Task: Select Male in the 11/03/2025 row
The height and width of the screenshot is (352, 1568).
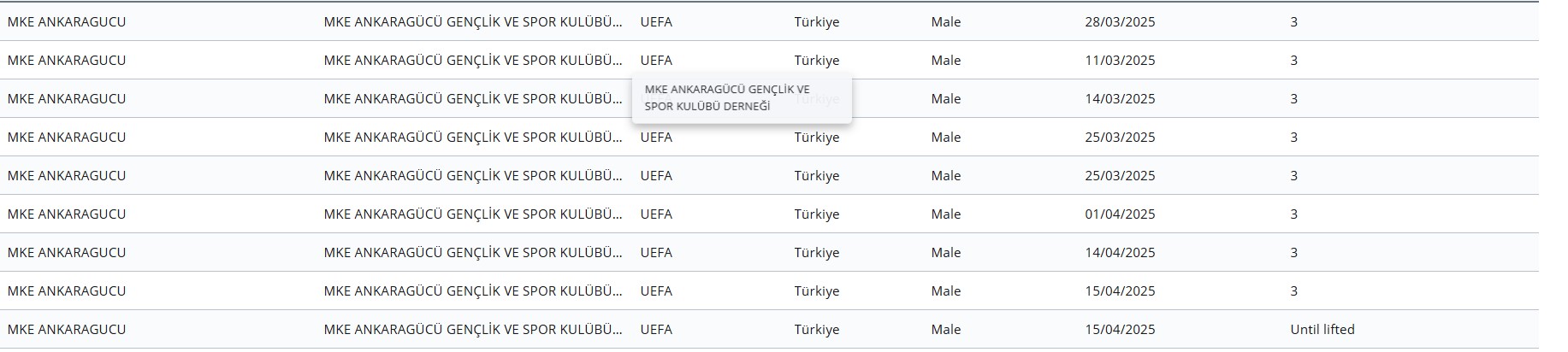Action: tap(945, 60)
